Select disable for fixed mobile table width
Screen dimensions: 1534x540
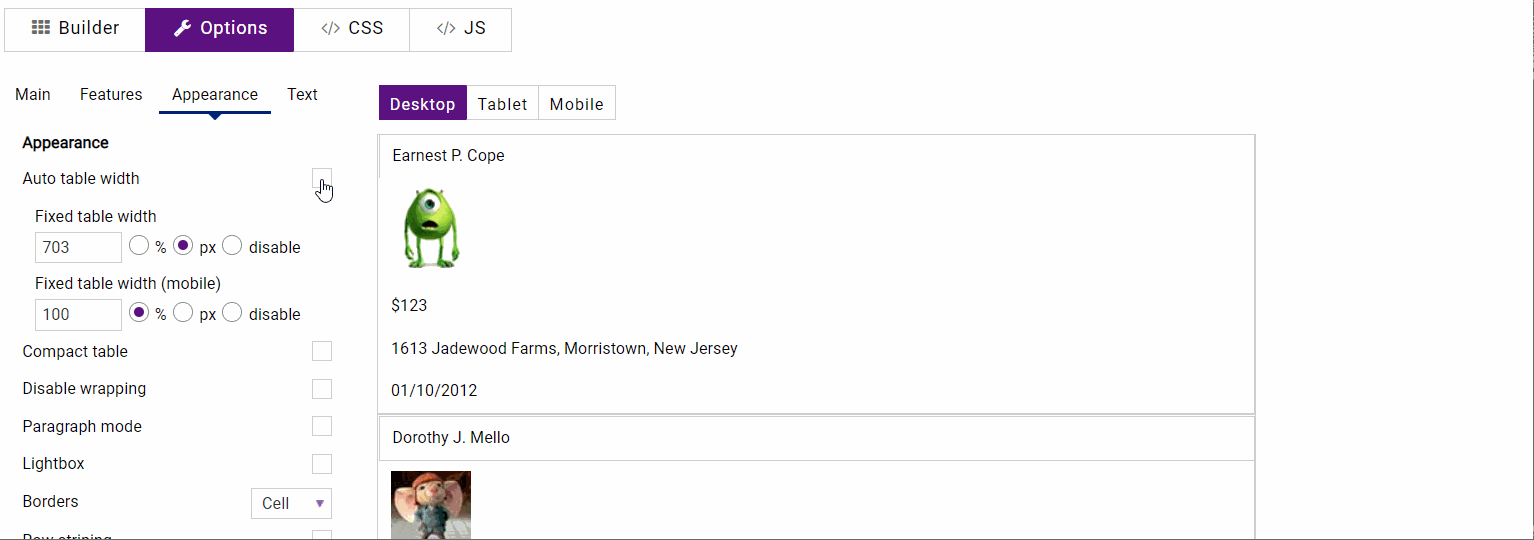coord(232,313)
